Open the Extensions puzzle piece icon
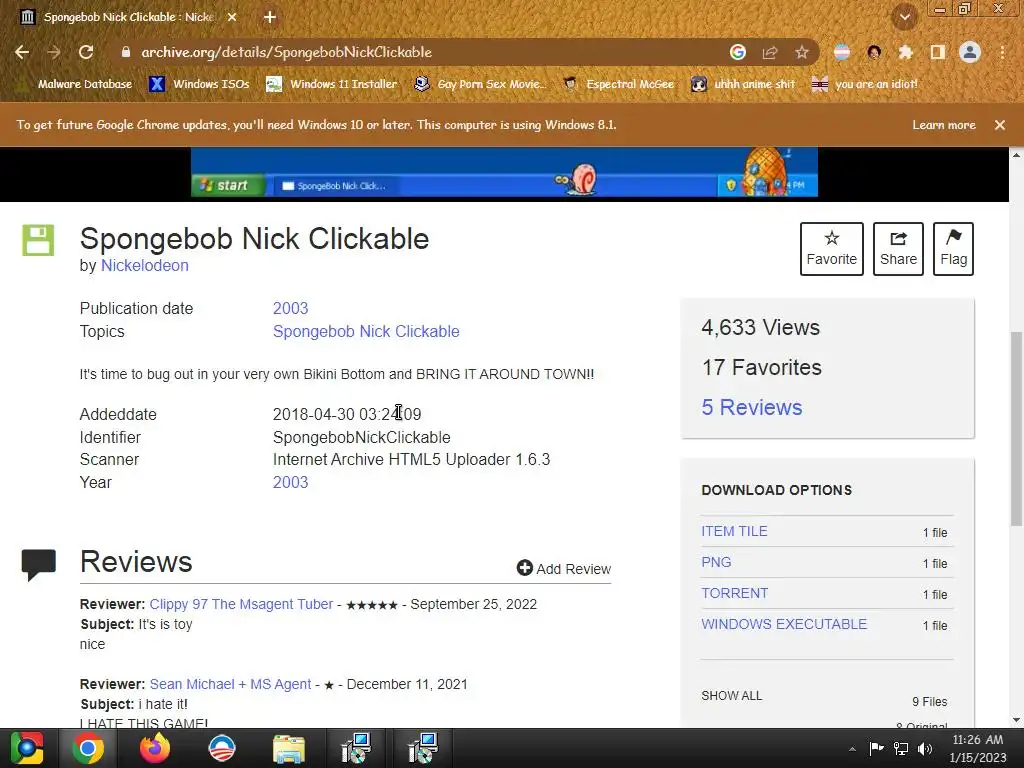This screenshot has height=768, width=1024. pos(906,52)
